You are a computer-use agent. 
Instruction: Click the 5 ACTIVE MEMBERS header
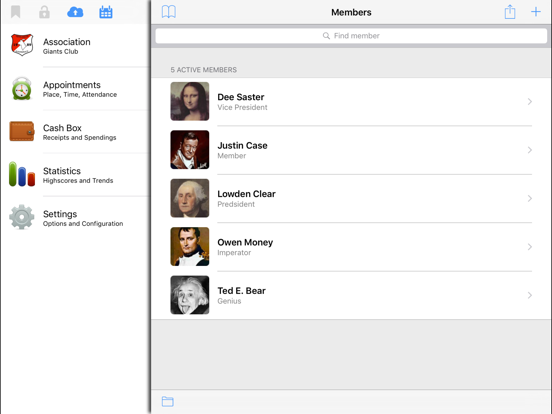pos(203,70)
